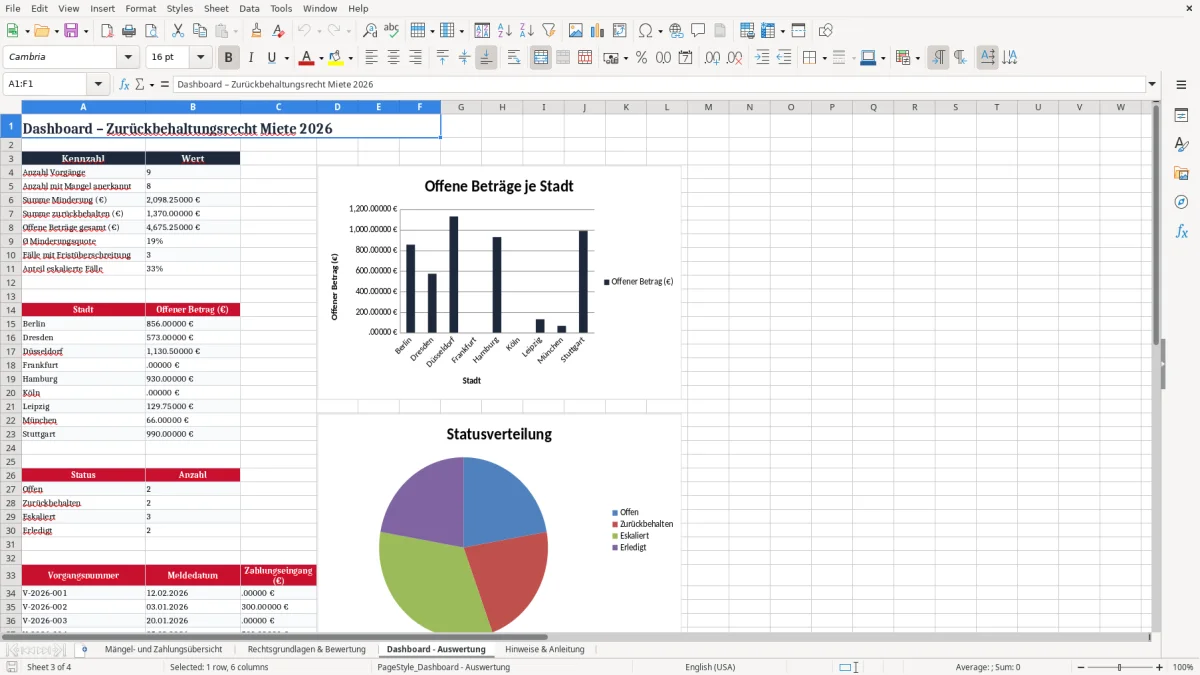Delete decimal place

[x=735, y=58]
